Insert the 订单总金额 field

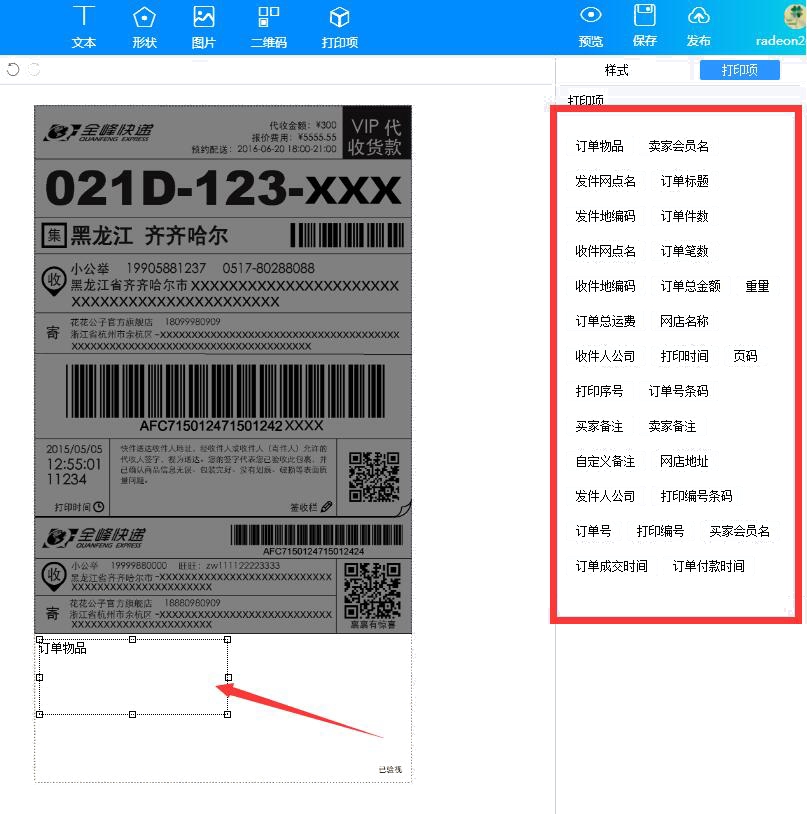690,286
